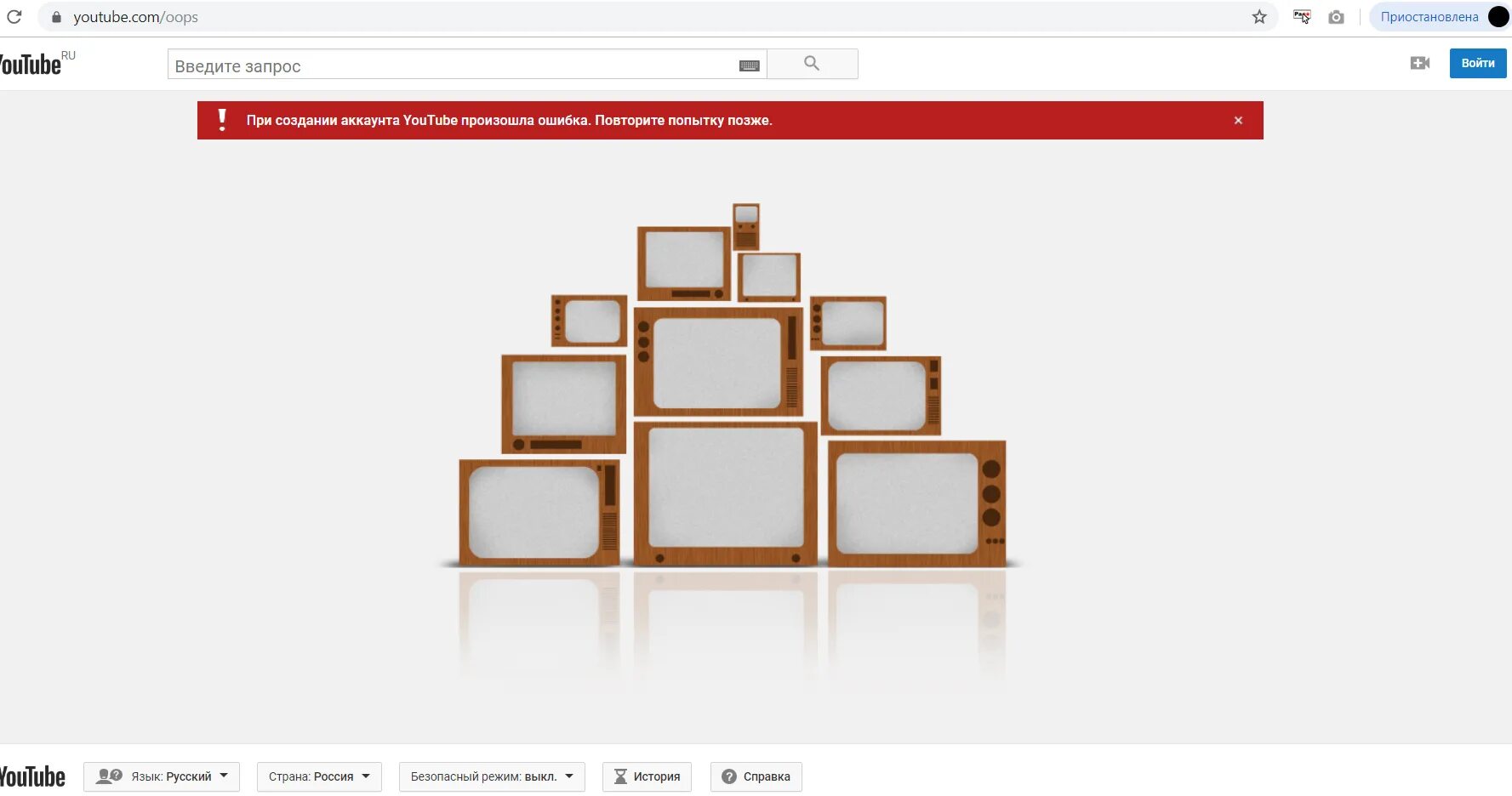Click the Войти sign-in button
Image resolution: width=1512 pixels, height=796 pixels.
tap(1478, 63)
